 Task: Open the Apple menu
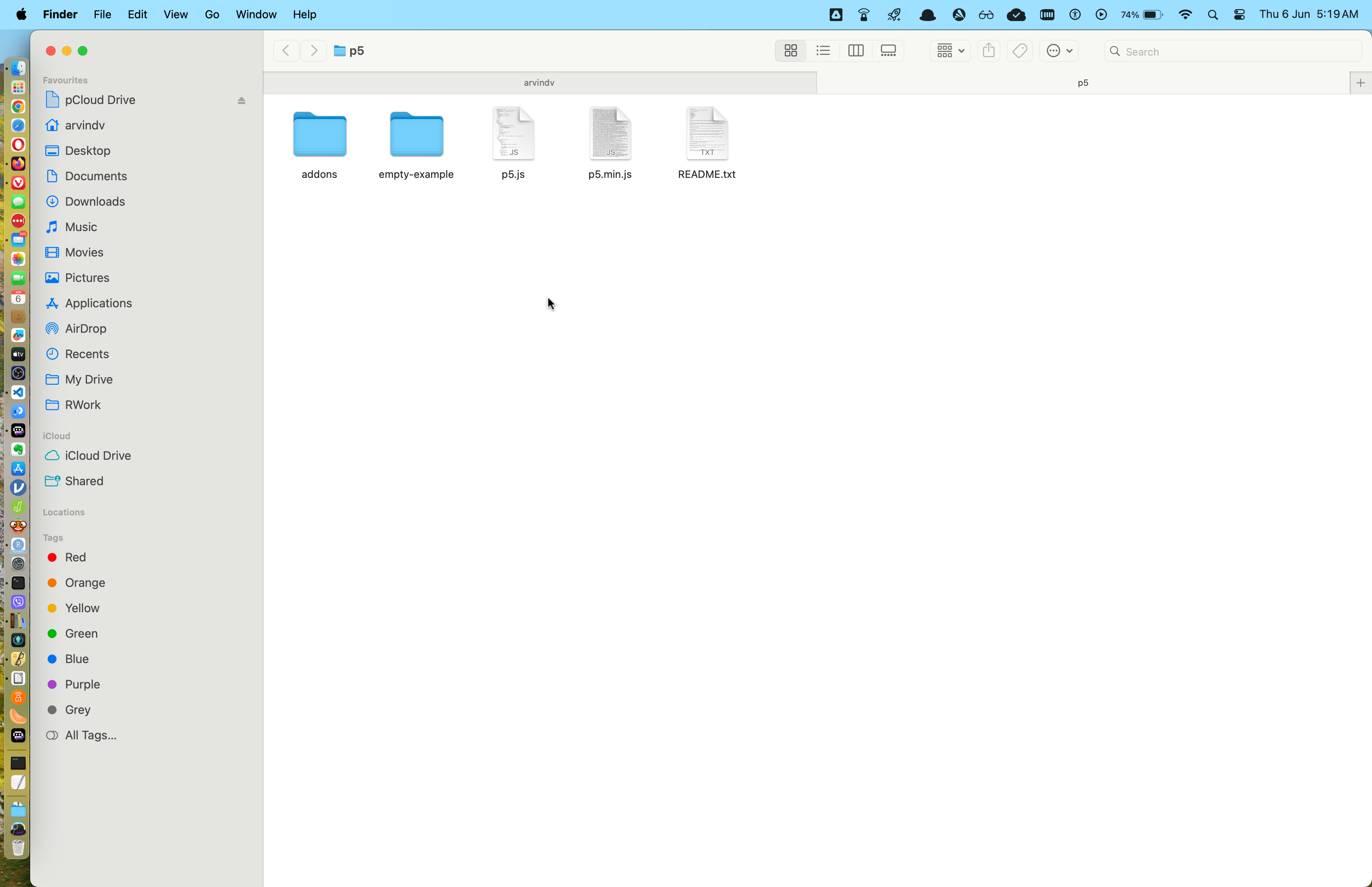point(21,14)
